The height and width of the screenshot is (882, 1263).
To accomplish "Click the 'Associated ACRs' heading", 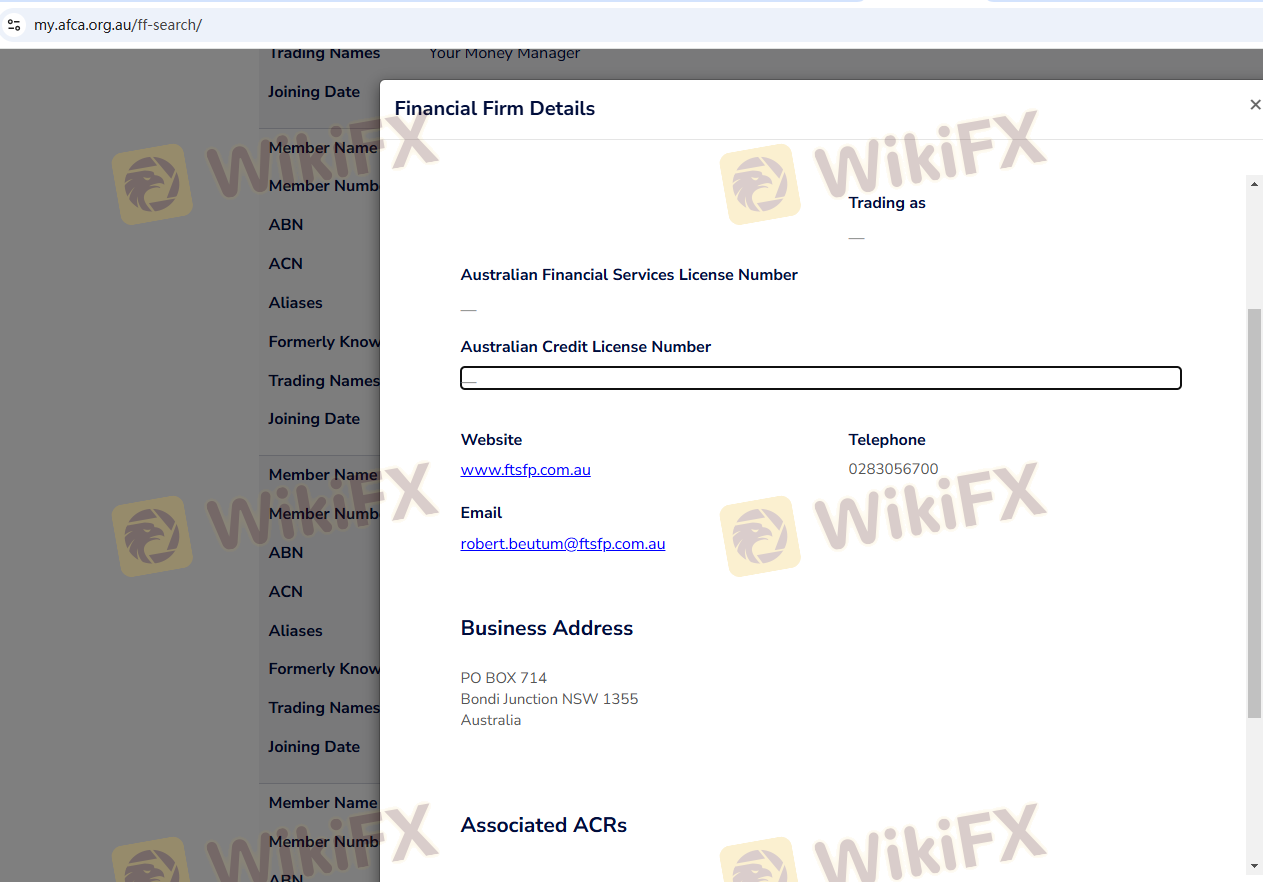I will pyautogui.click(x=544, y=825).
